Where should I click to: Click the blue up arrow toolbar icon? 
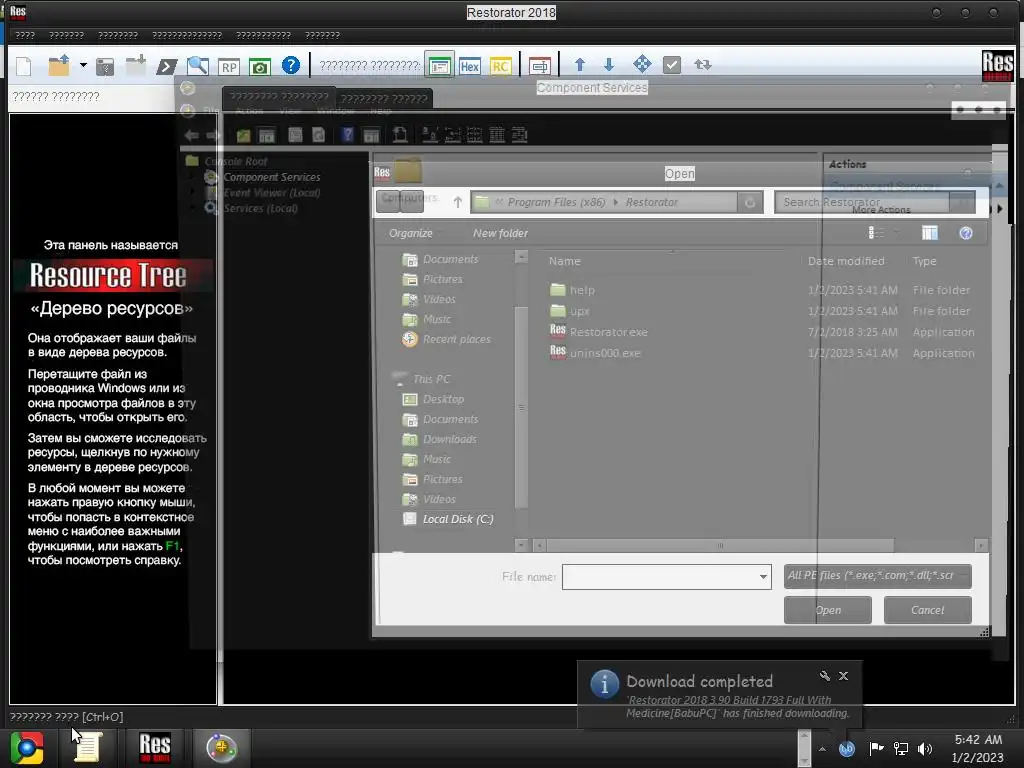(579, 65)
